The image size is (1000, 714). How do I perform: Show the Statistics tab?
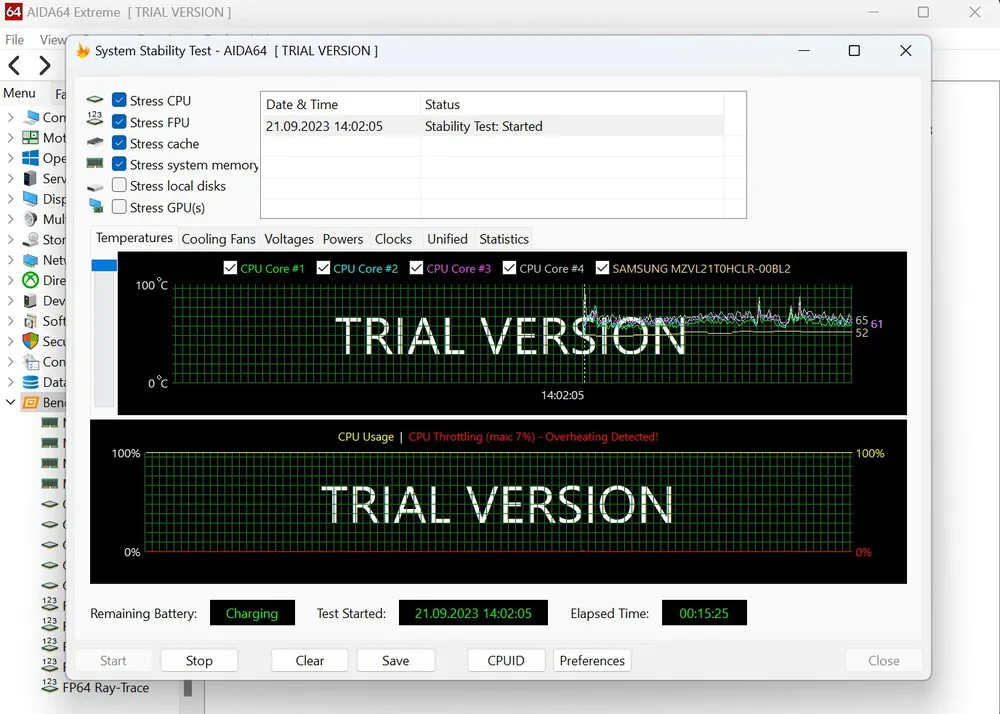click(504, 239)
